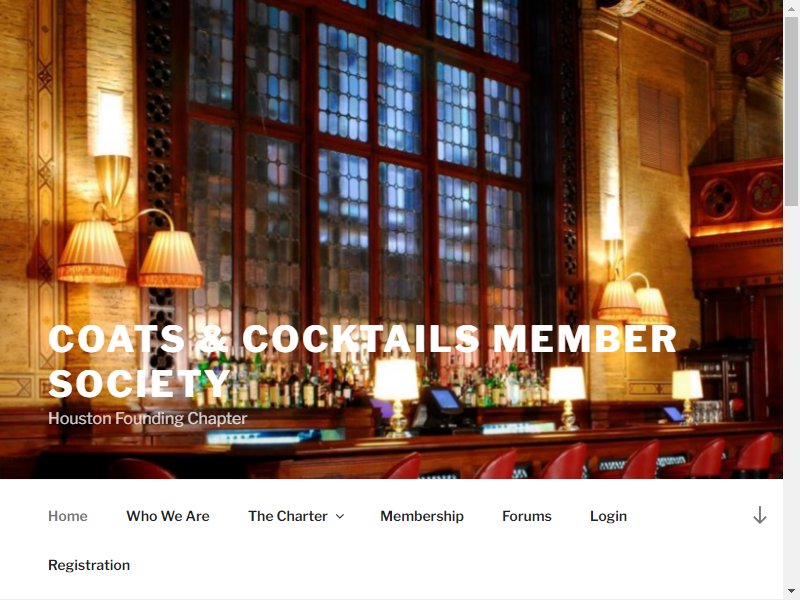
Task: Navigate to the Membership page
Action: coord(422,516)
